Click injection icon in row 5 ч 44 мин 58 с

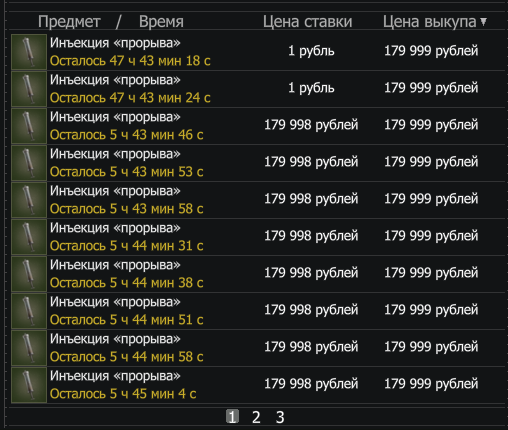[29, 348]
